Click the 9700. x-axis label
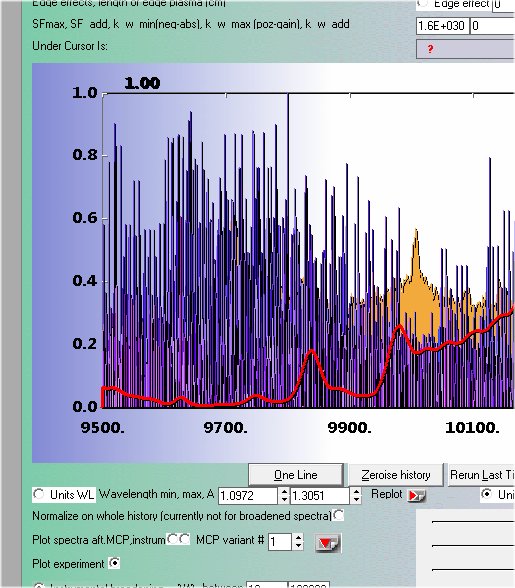The width and height of the screenshot is (515, 588). [x=225, y=428]
